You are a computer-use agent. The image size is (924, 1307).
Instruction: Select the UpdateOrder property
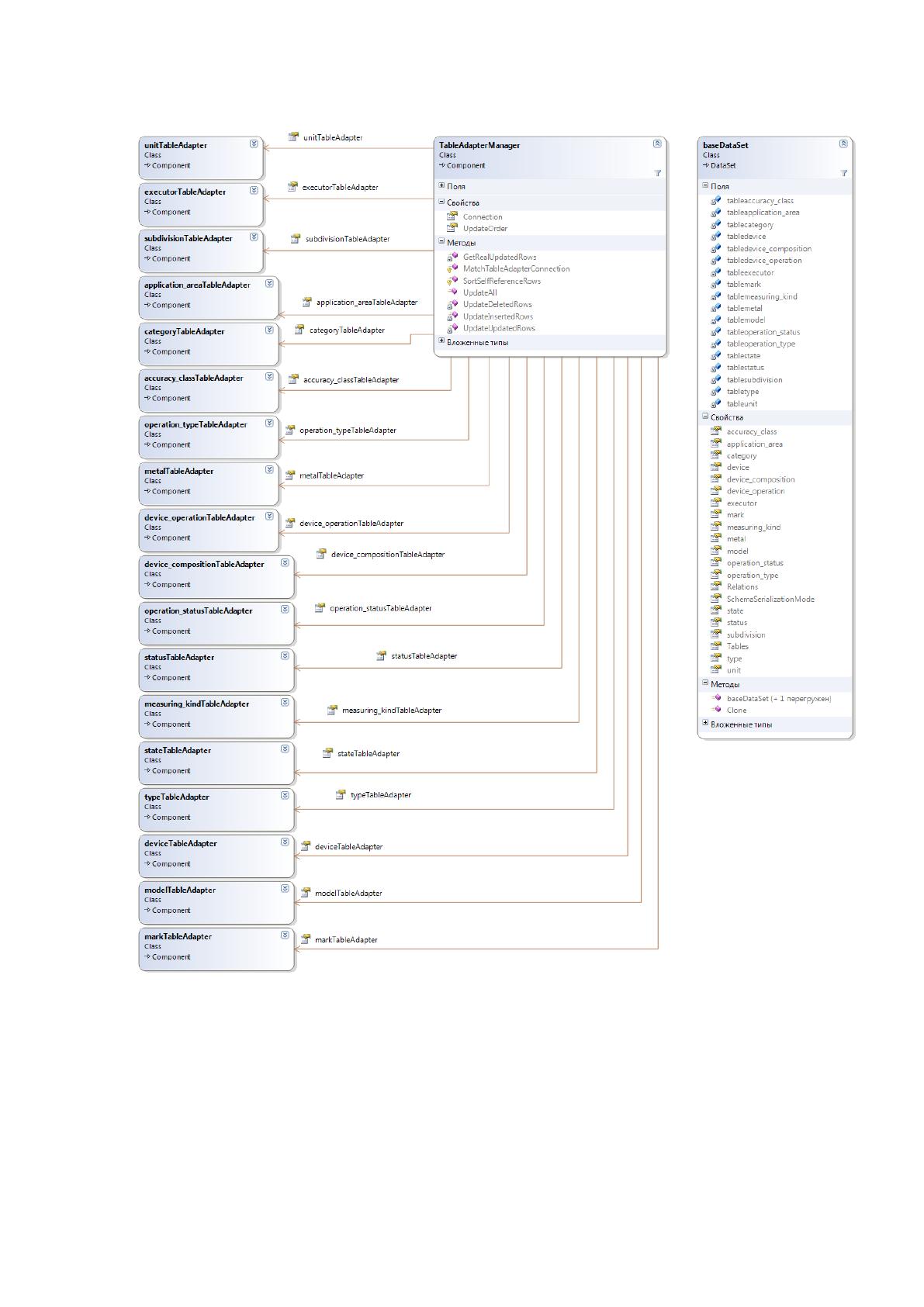pyautogui.click(x=485, y=228)
